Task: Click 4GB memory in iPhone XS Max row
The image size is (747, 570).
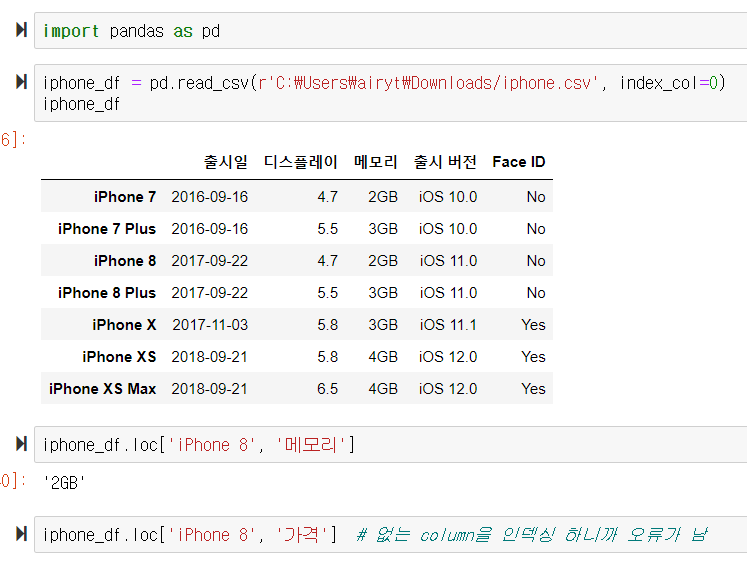Action: pos(383,389)
